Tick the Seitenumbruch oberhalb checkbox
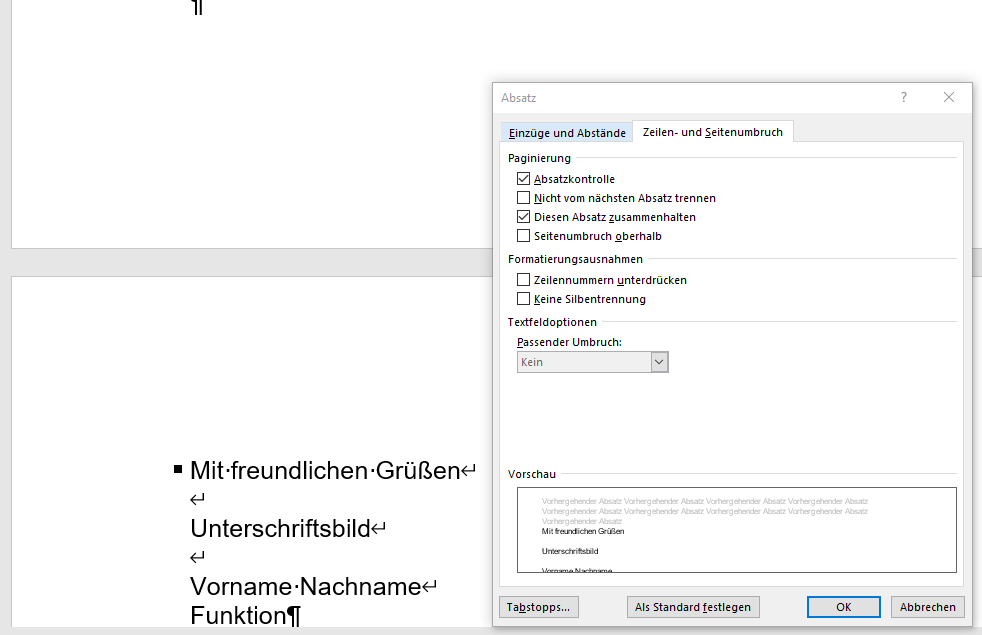Viewport: 982px width, 635px height. click(523, 236)
